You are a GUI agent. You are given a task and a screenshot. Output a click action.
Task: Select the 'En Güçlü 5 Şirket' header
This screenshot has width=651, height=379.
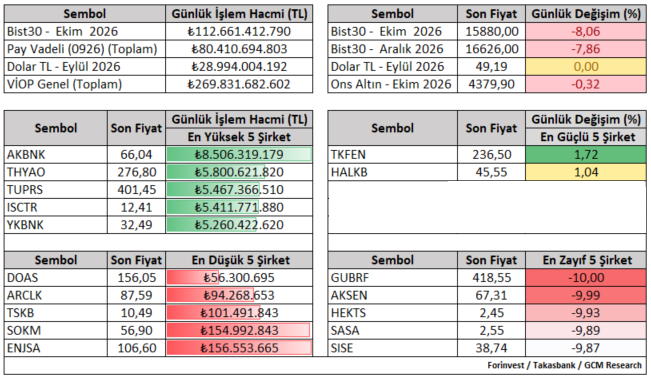(x=586, y=137)
